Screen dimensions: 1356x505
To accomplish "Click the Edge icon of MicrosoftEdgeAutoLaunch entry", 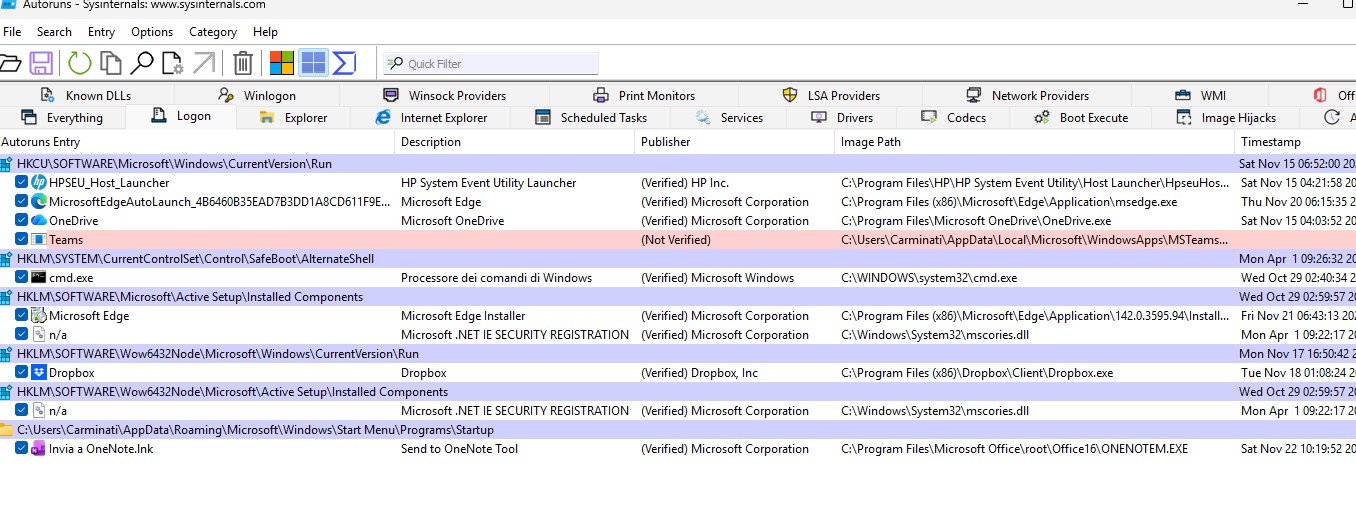I will tap(39, 202).
